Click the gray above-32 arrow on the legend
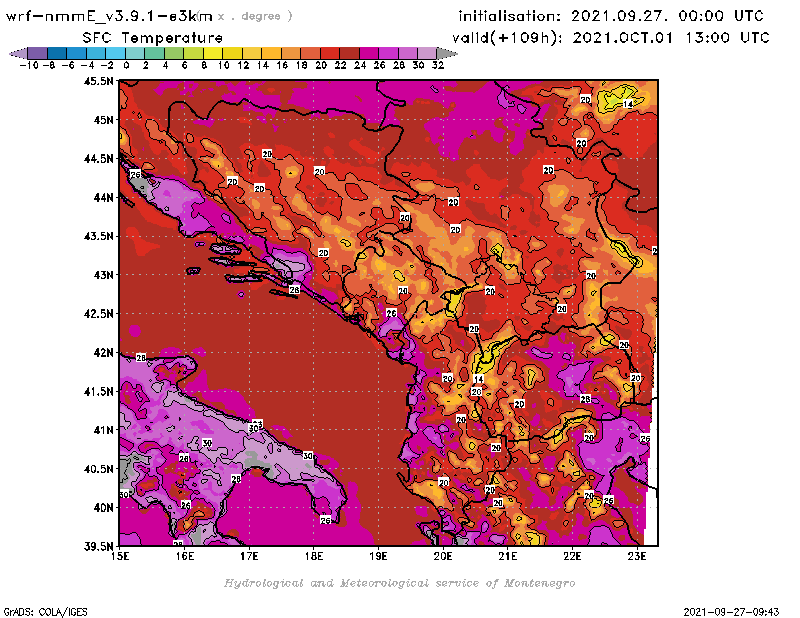This screenshot has height=618, width=800. pos(447,53)
